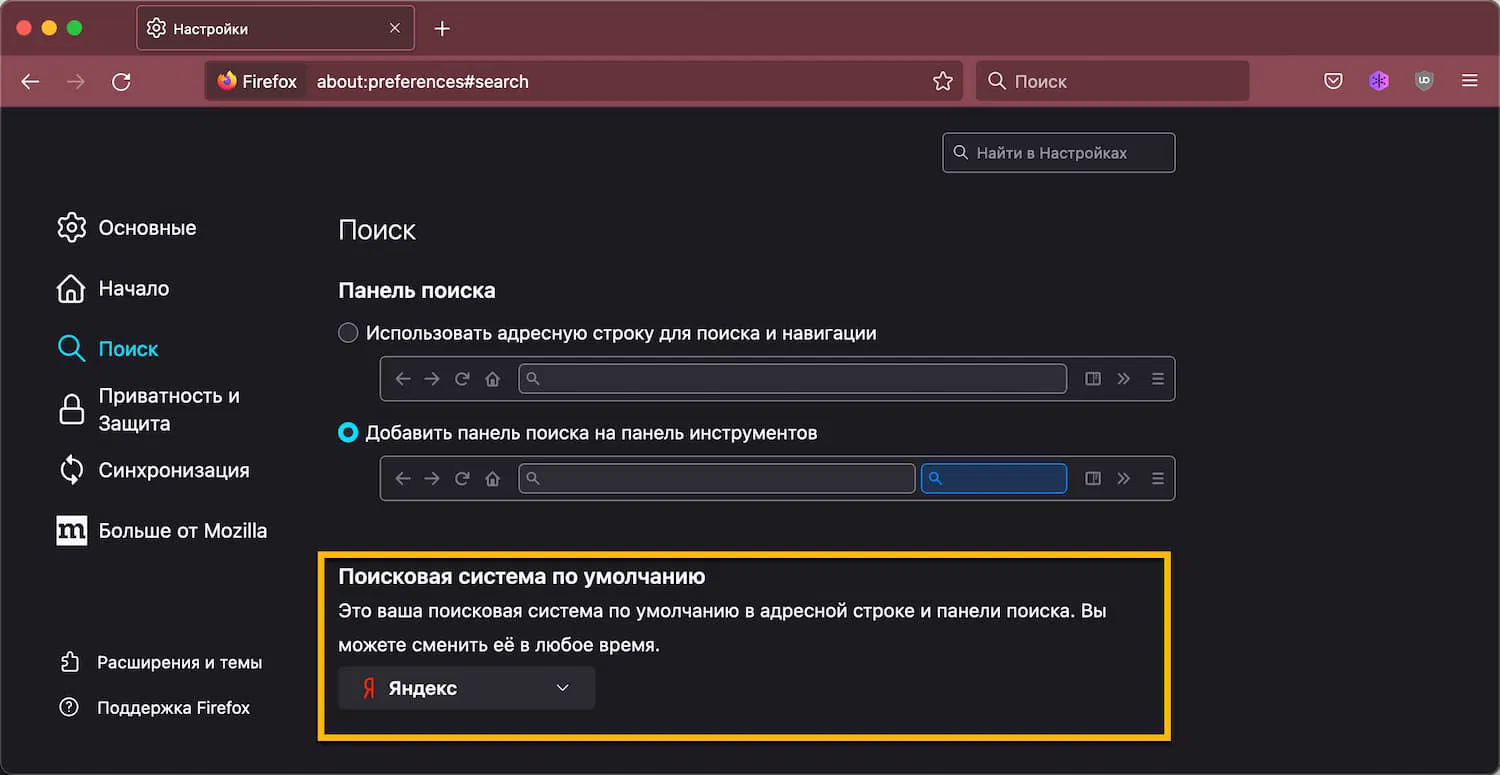Click the puzzle piece extensions icon
The width and height of the screenshot is (1500, 775).
tap(69, 663)
